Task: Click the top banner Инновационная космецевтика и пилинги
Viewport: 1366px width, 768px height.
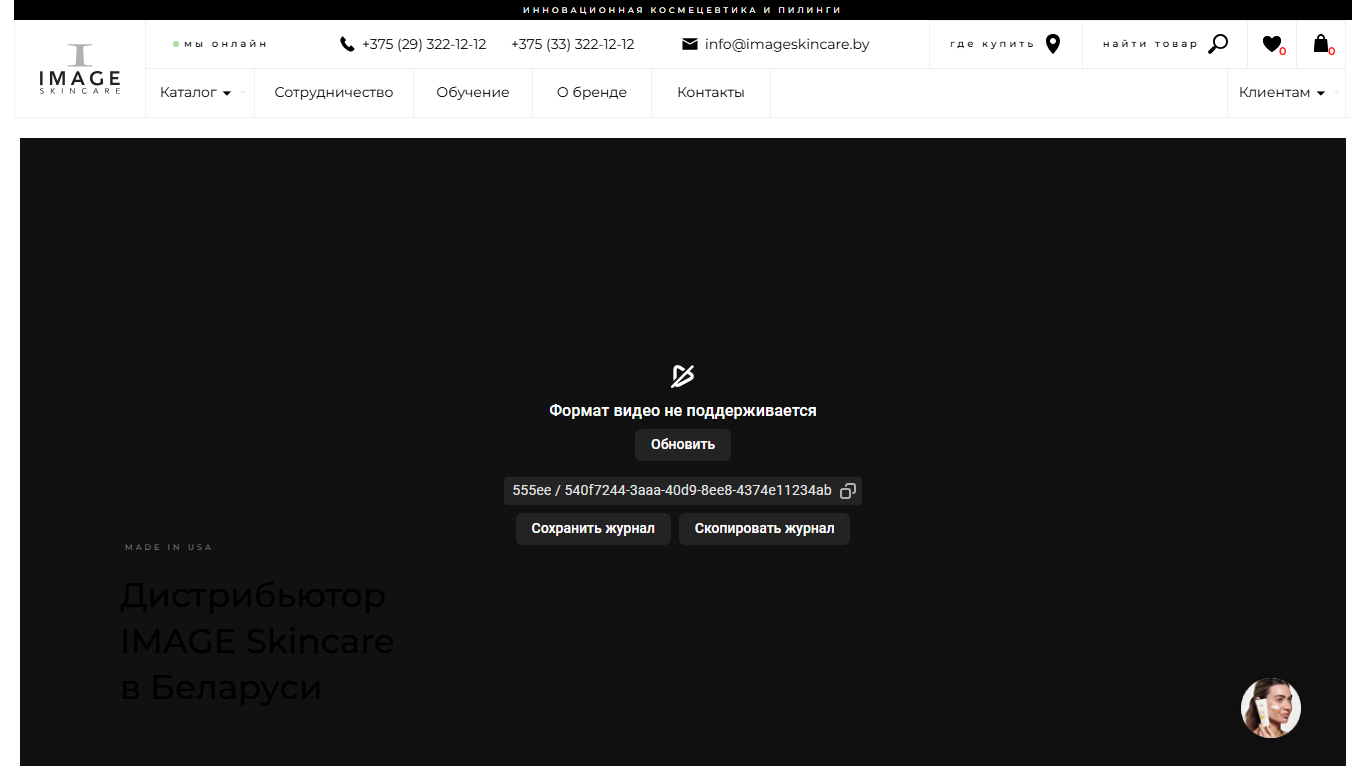Action: click(683, 10)
